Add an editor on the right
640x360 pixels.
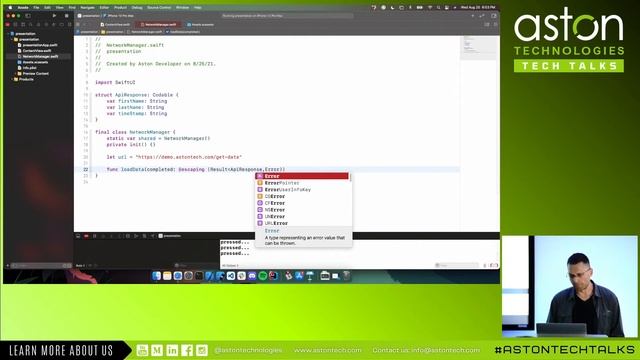(x=495, y=24)
